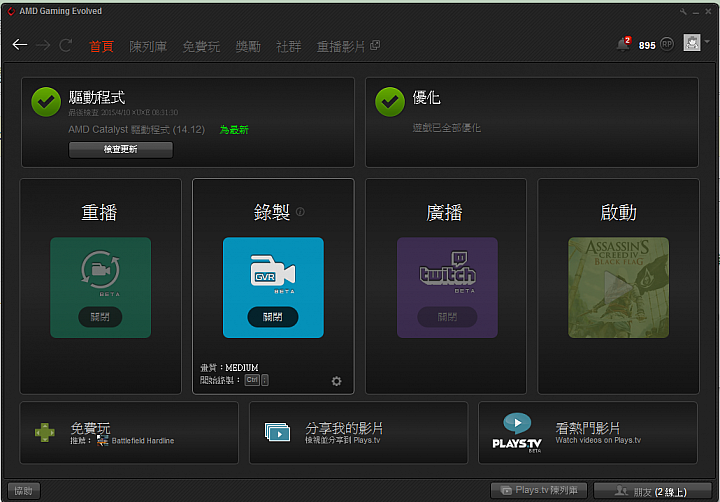The width and height of the screenshot is (720, 502).
Task: Open the 獎勵 rewards tab
Action: pos(248,46)
